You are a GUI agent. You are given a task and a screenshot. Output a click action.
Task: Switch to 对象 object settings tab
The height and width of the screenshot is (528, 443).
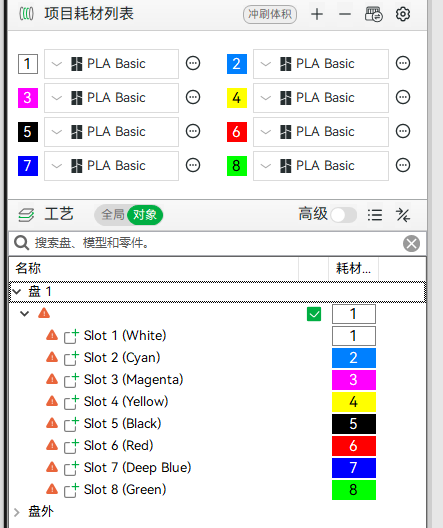point(145,215)
